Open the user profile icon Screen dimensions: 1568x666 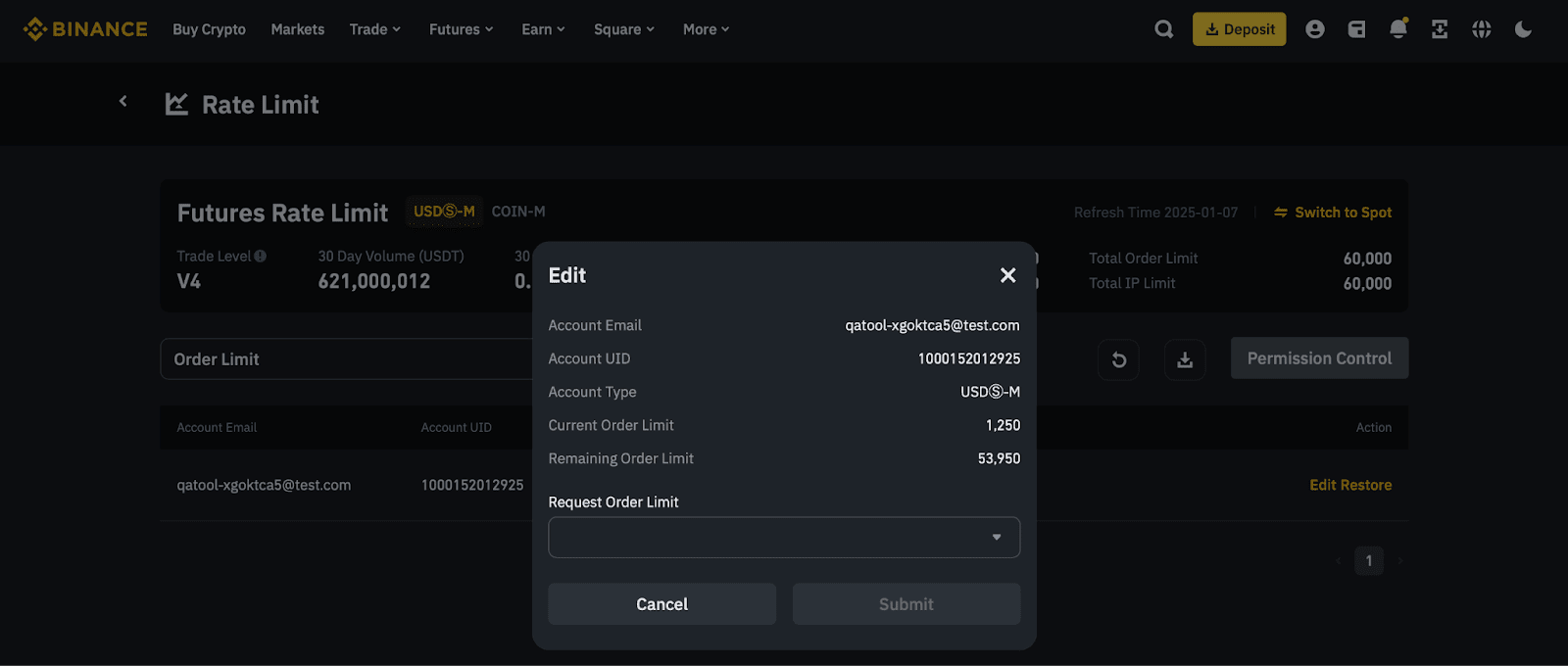(x=1315, y=29)
